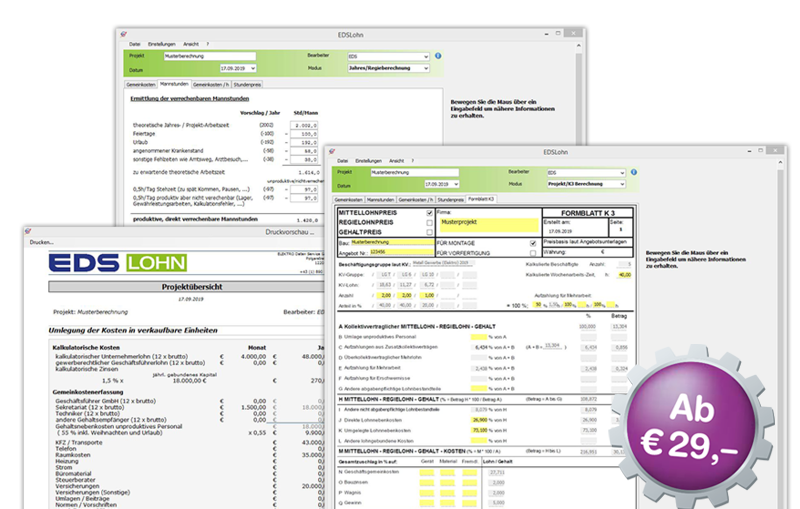Image resolution: width=800 pixels, height=509 pixels.
Task: Click the Kalkulierte Wochenarbeits-Zeit field showing 40,00
Action: pyautogui.click(x=624, y=275)
